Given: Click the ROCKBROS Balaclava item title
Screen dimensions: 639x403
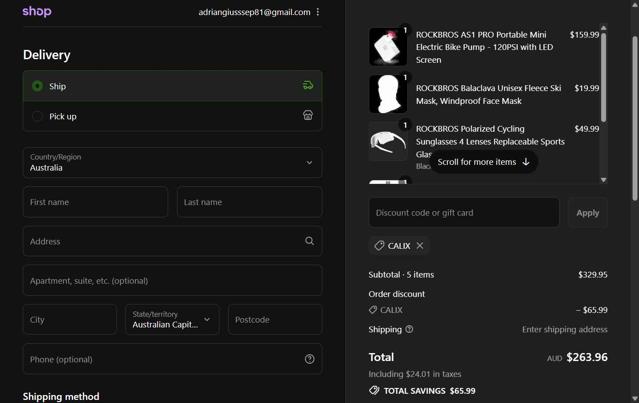Looking at the screenshot, I should pos(488,94).
